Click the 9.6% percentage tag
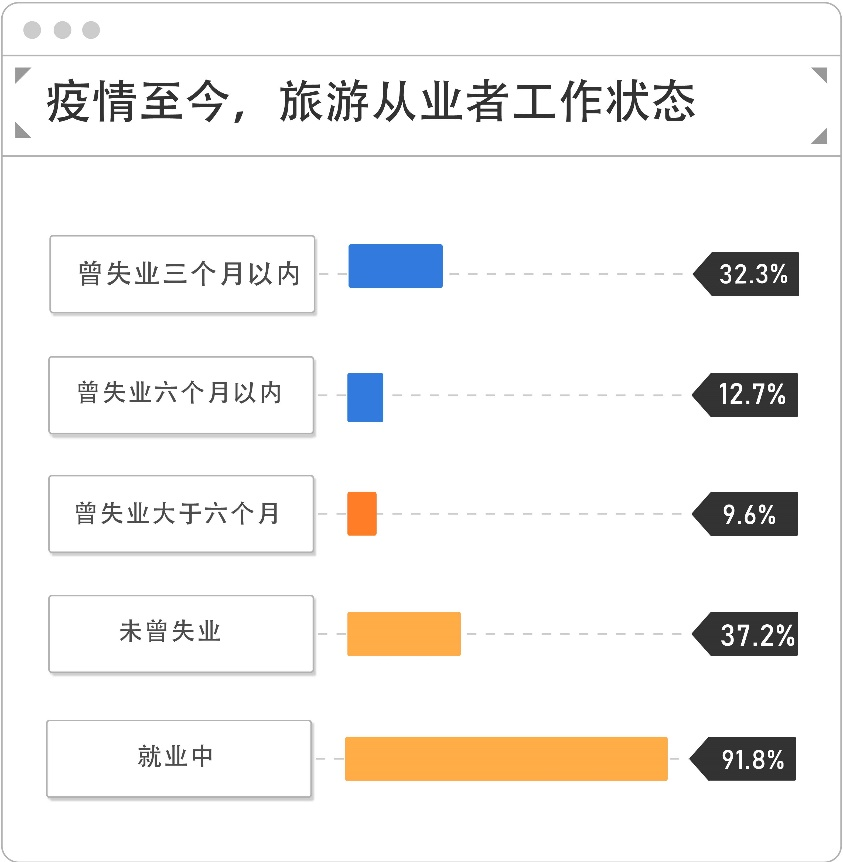843x862 pixels. click(748, 515)
